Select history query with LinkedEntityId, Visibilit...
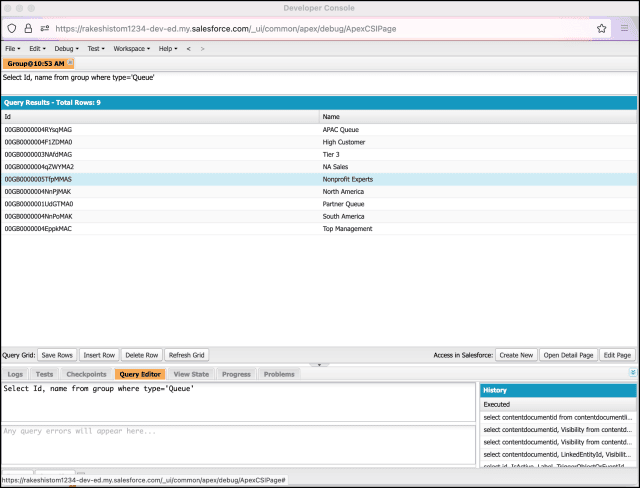Viewport: 640px width, 488px height. tap(558, 454)
